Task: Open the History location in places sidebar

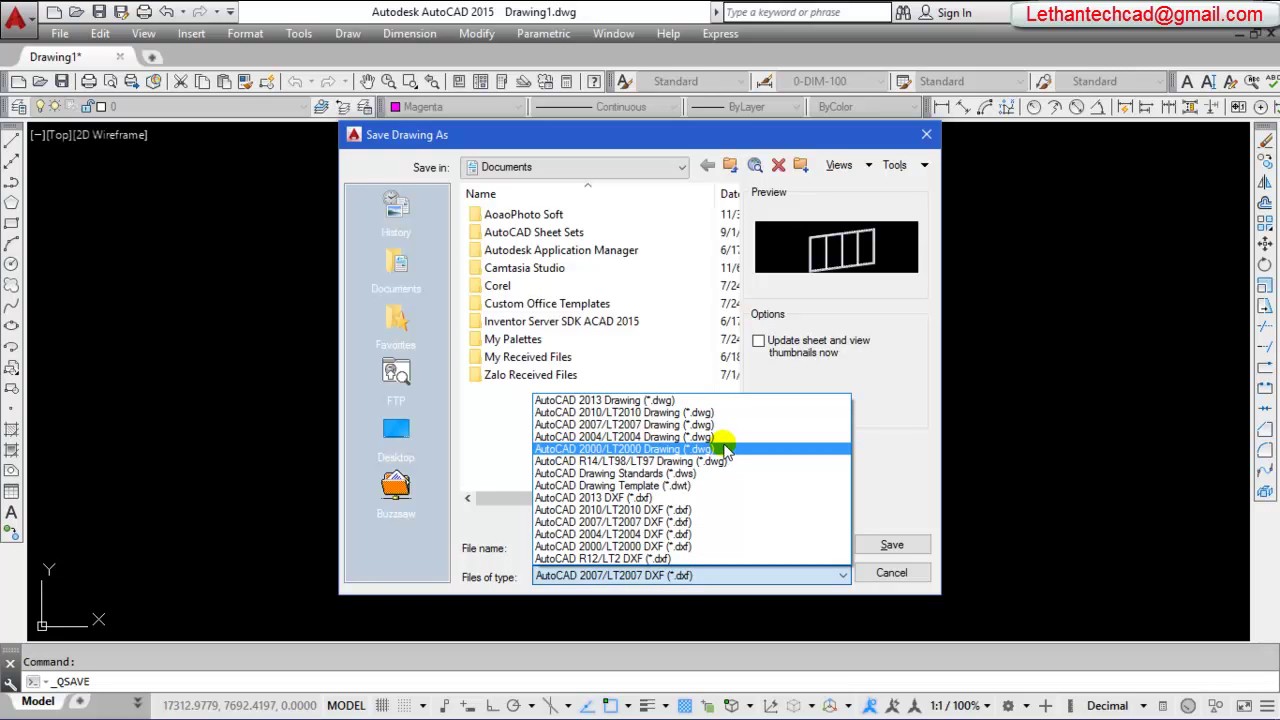Action: tap(396, 214)
